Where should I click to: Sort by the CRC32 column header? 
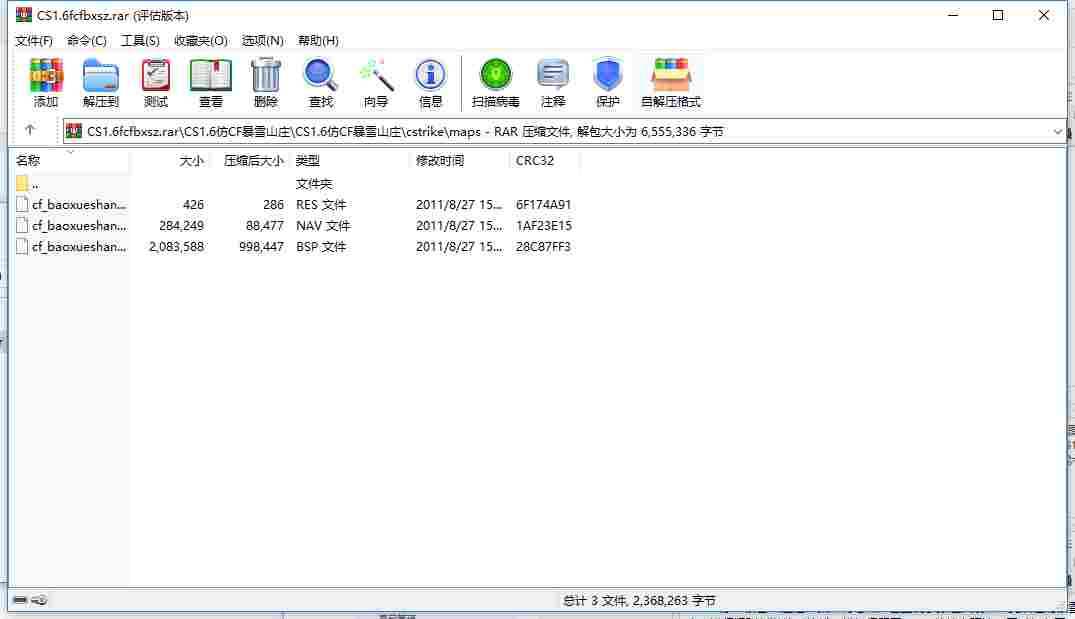[x=544, y=160]
